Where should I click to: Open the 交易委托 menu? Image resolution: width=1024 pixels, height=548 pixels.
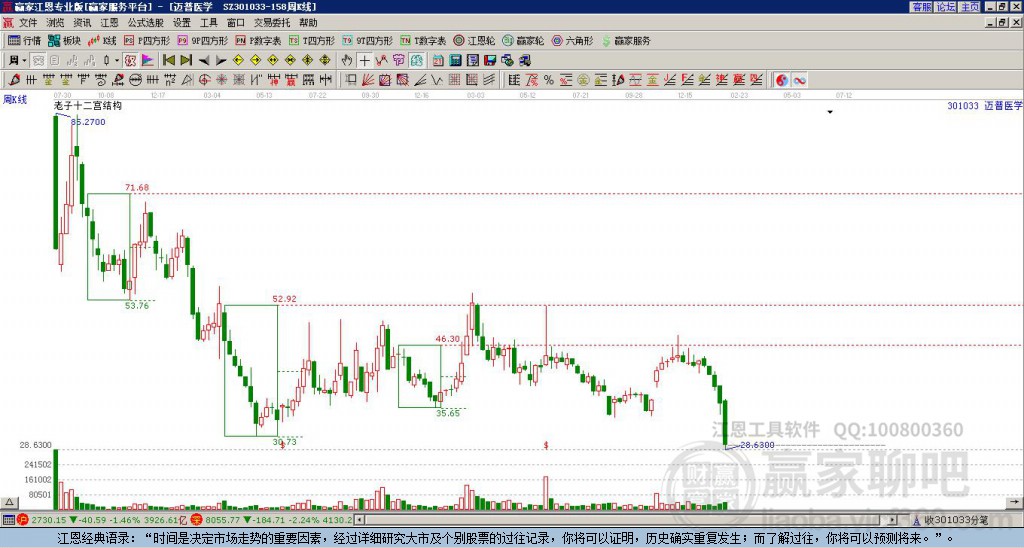[272, 23]
